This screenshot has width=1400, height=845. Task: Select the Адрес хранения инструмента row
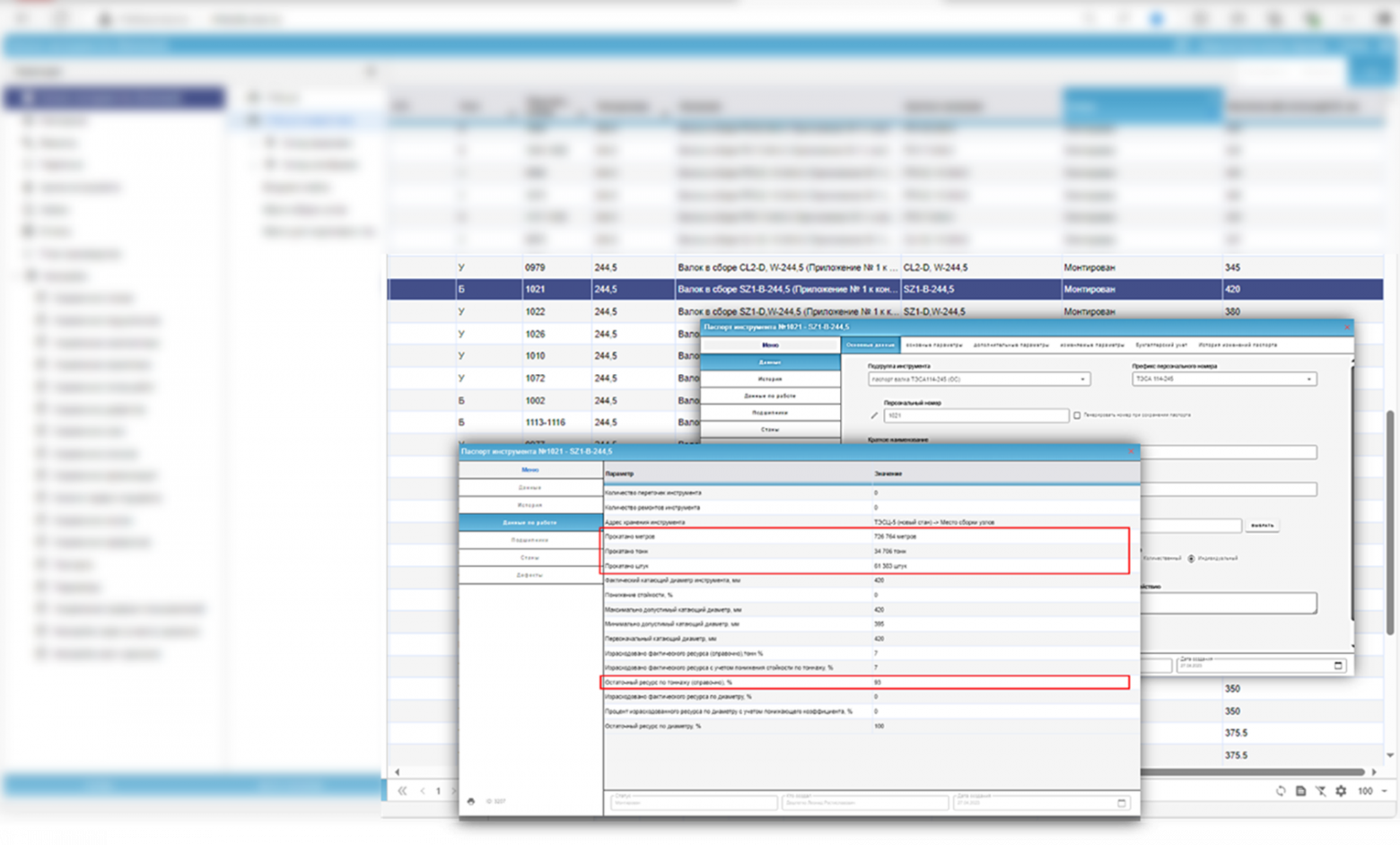tap(871, 522)
